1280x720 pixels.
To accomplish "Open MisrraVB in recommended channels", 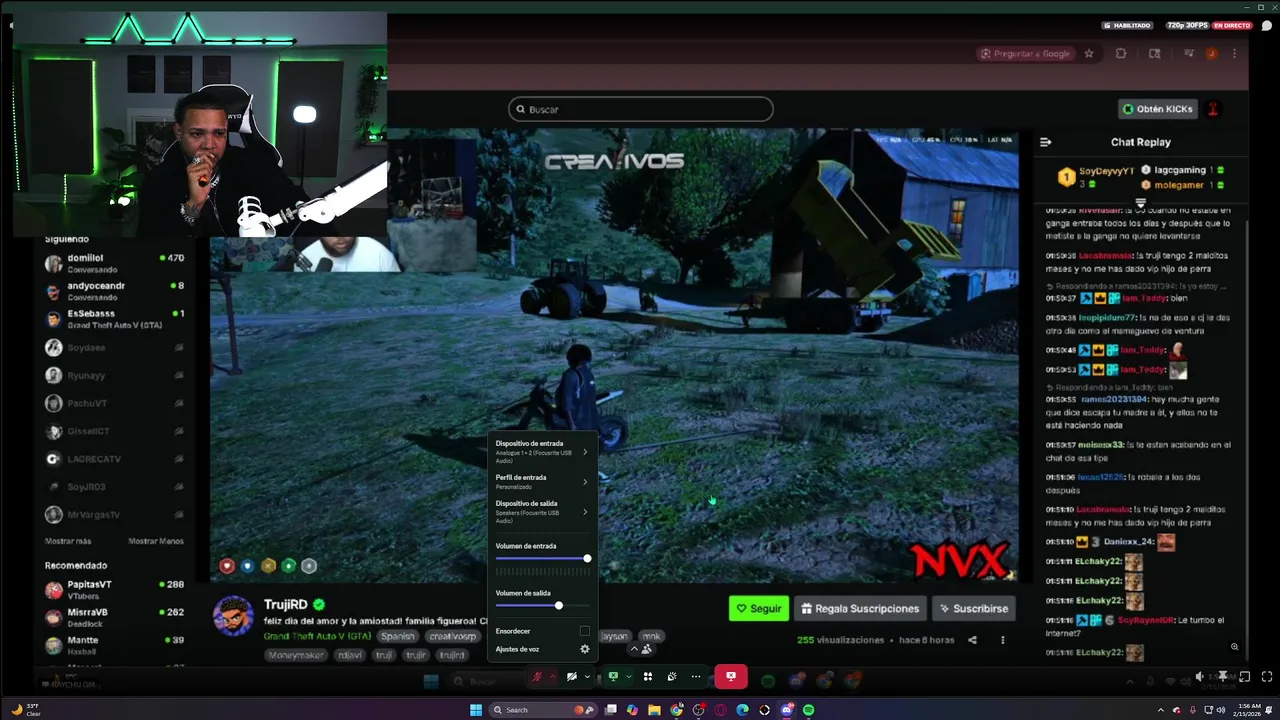I will click(115, 618).
